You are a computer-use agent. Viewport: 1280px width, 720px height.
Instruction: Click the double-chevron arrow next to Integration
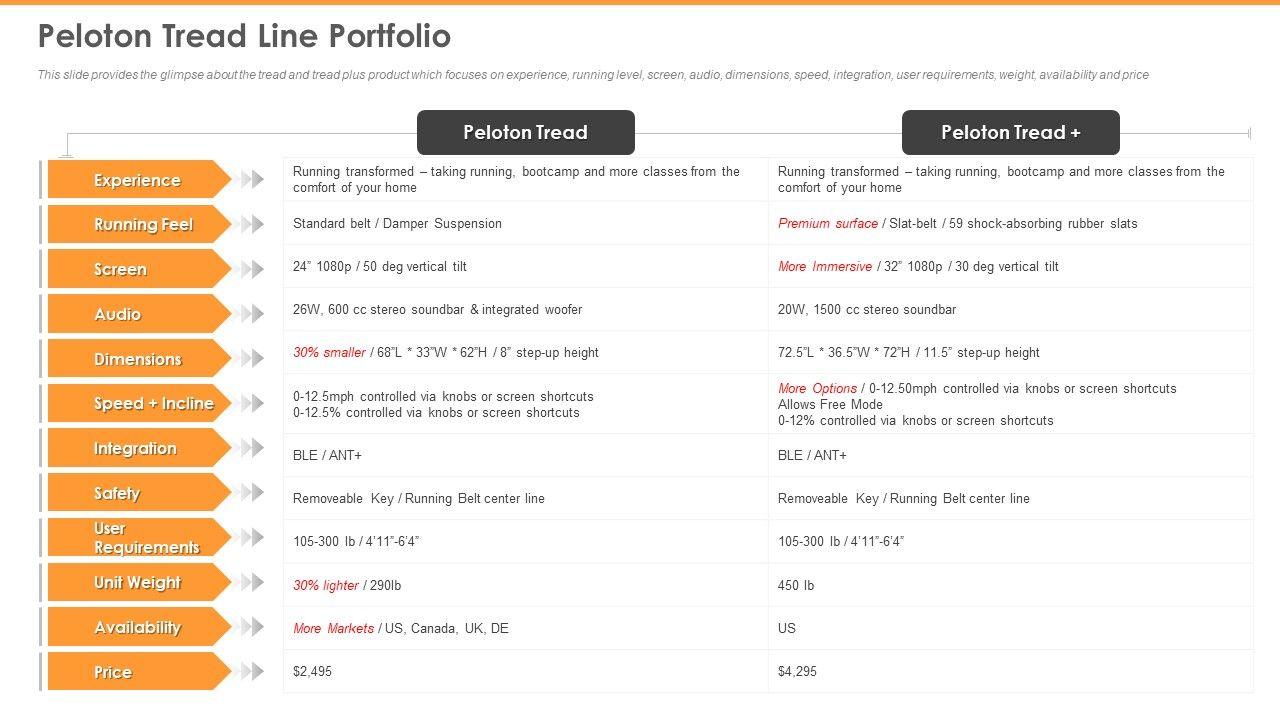252,448
